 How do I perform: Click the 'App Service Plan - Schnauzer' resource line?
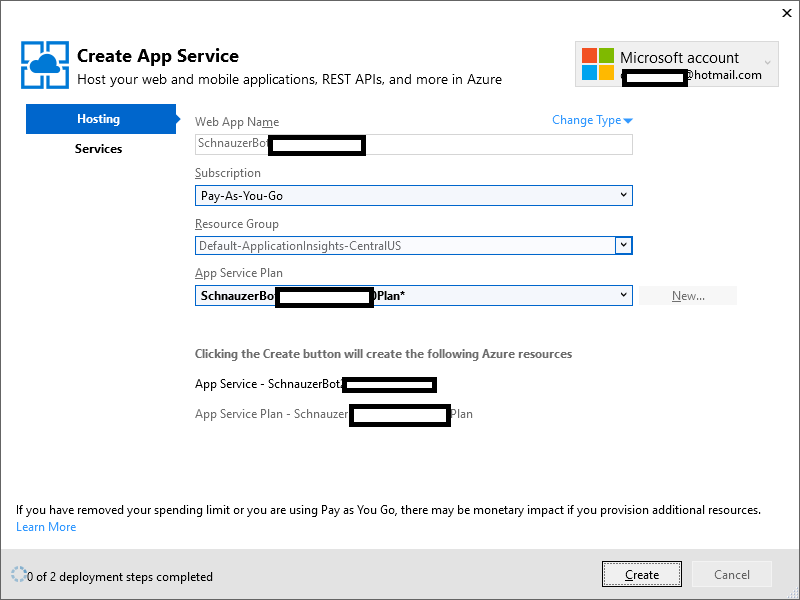(x=334, y=414)
